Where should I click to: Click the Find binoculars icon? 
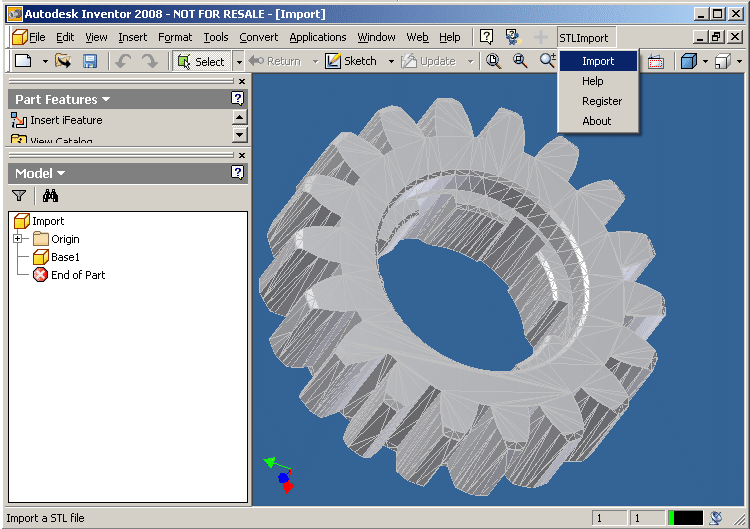tap(50, 195)
